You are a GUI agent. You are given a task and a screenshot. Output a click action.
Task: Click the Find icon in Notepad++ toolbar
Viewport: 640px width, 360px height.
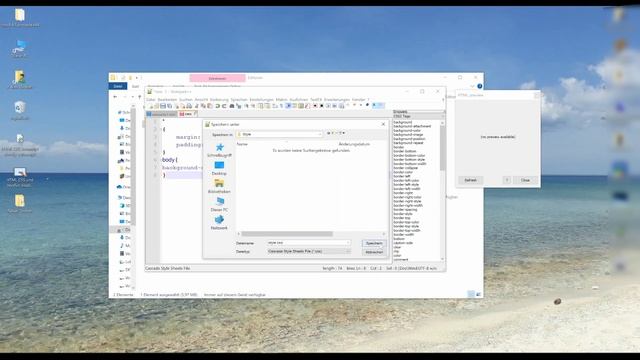pyautogui.click(x=231, y=106)
